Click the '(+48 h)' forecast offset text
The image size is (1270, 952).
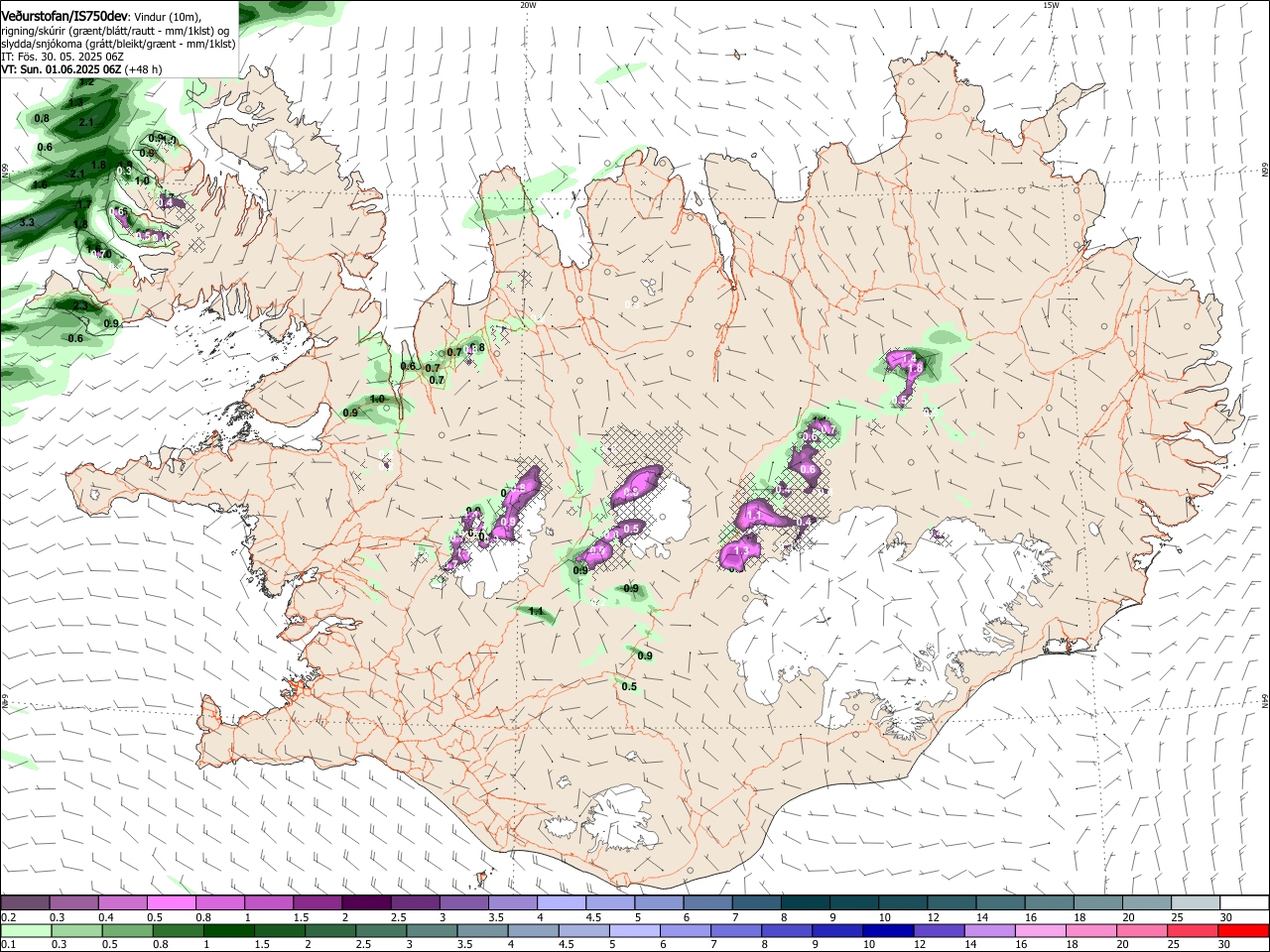(x=143, y=69)
